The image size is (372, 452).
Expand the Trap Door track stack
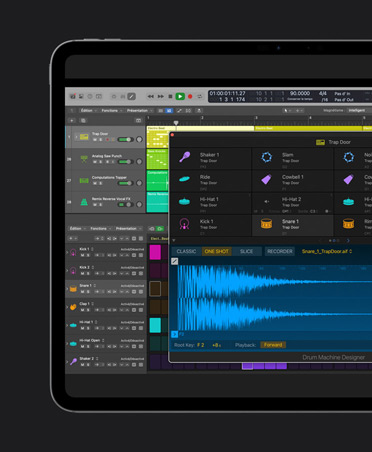[x=76, y=137]
